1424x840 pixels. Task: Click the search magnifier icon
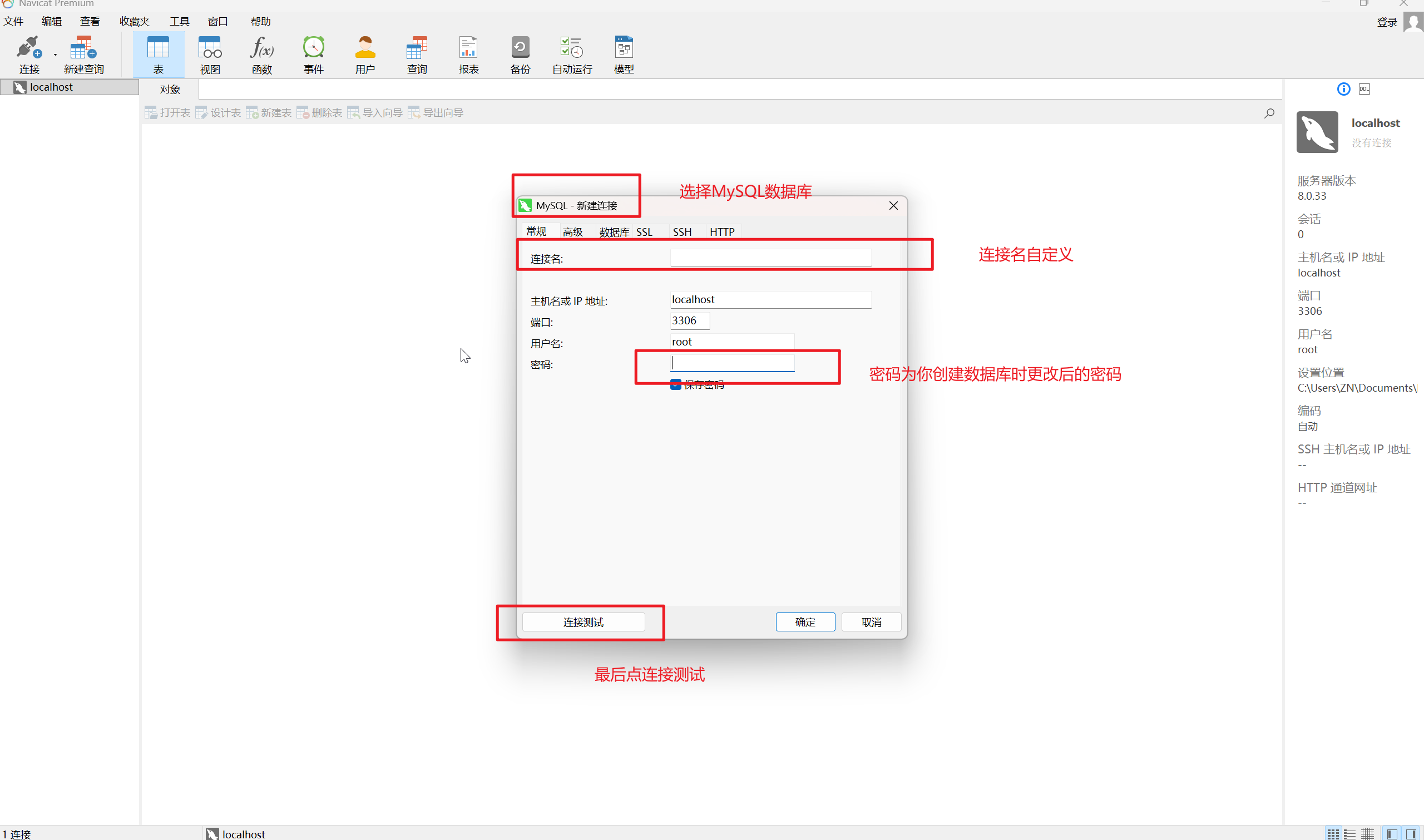(1269, 113)
